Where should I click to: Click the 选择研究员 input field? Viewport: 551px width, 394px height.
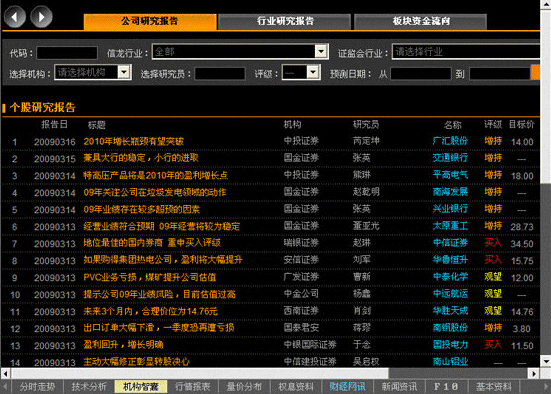pos(220,74)
